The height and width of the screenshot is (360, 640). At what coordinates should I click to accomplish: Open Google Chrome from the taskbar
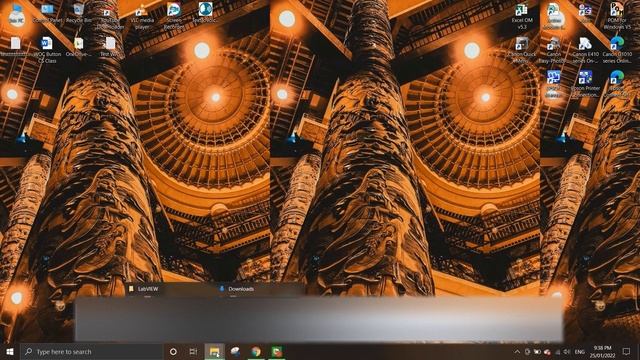(256, 351)
